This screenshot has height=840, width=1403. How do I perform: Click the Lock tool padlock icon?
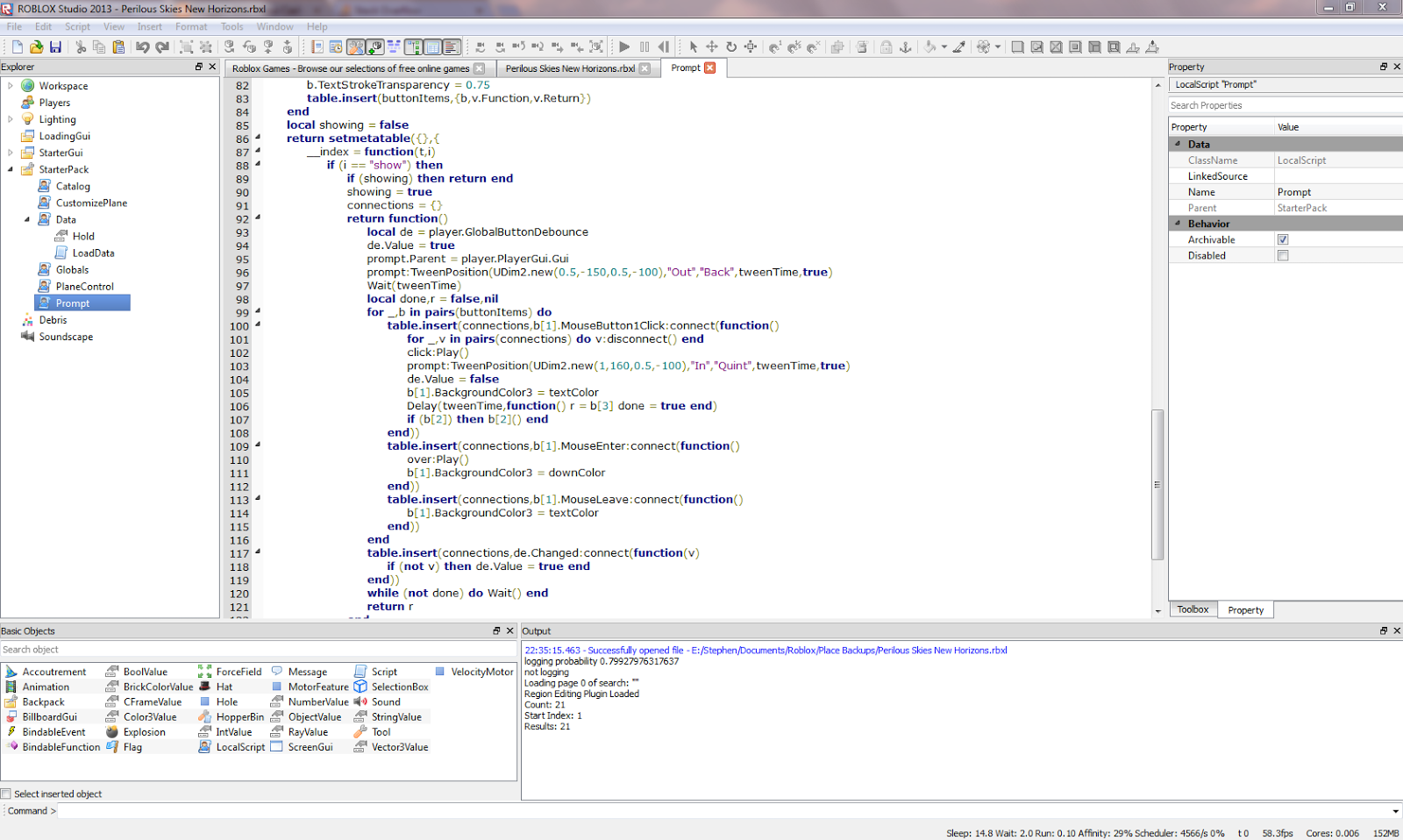[887, 47]
